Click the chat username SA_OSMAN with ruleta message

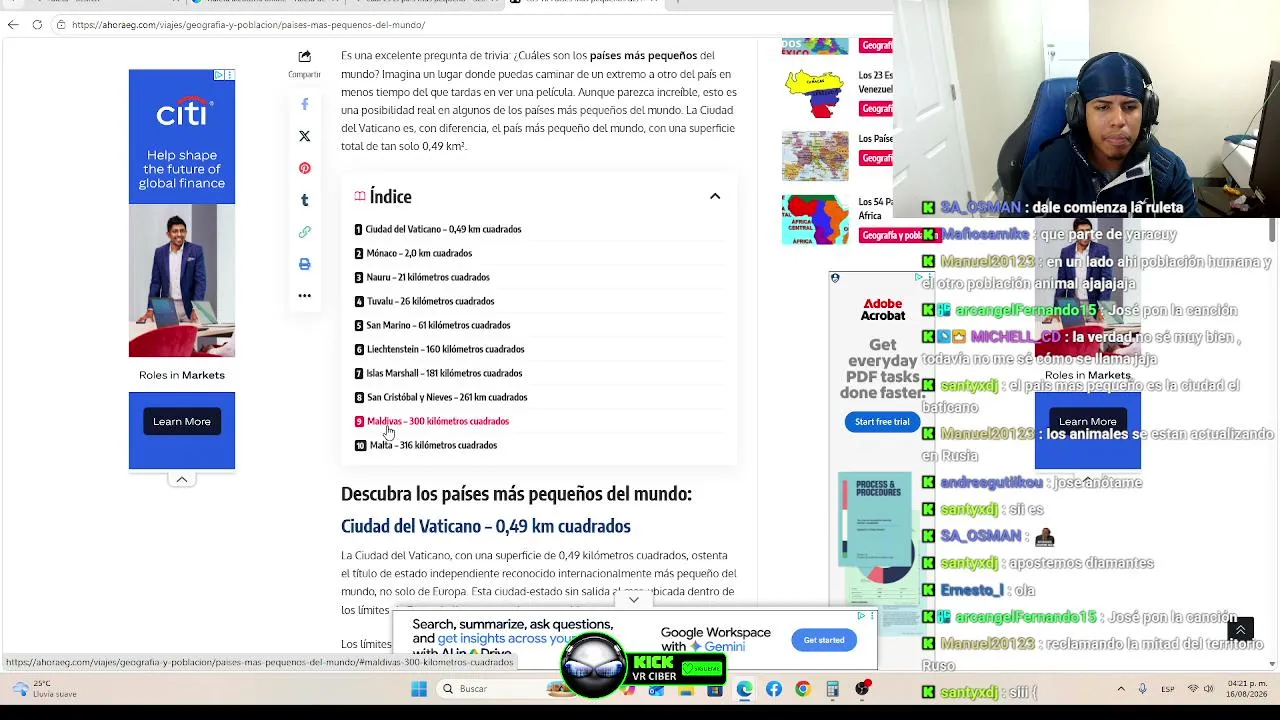pyautogui.click(x=980, y=208)
